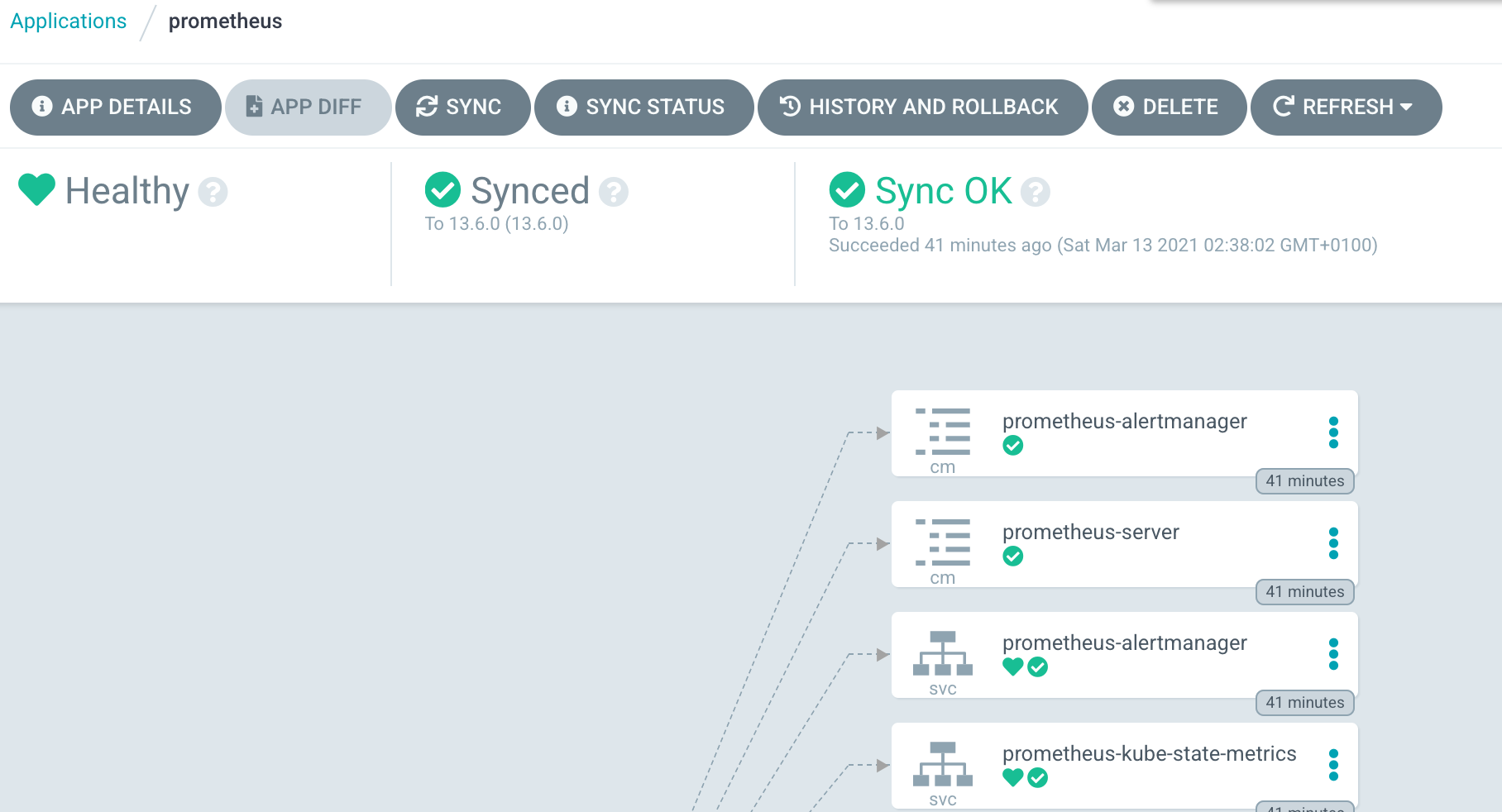Image resolution: width=1502 pixels, height=812 pixels.
Task: Click the help icon next to Synced
Action: coord(614,192)
